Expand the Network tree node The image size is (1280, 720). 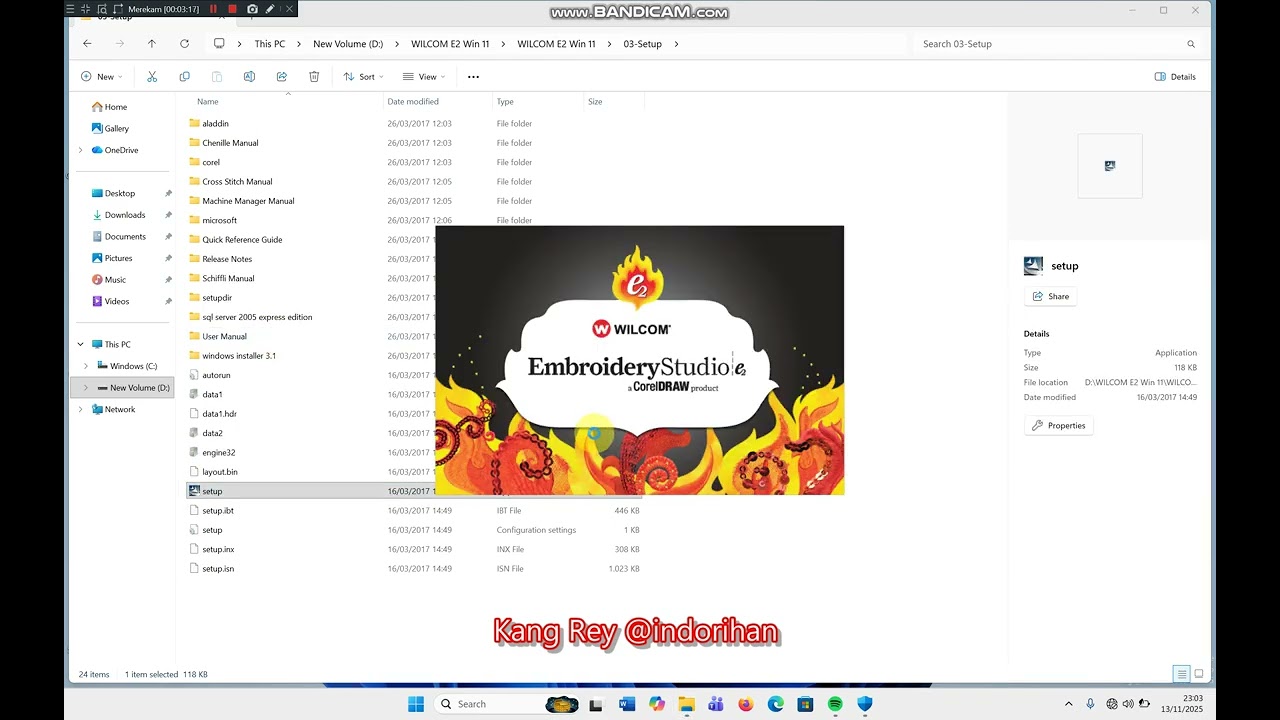point(80,409)
